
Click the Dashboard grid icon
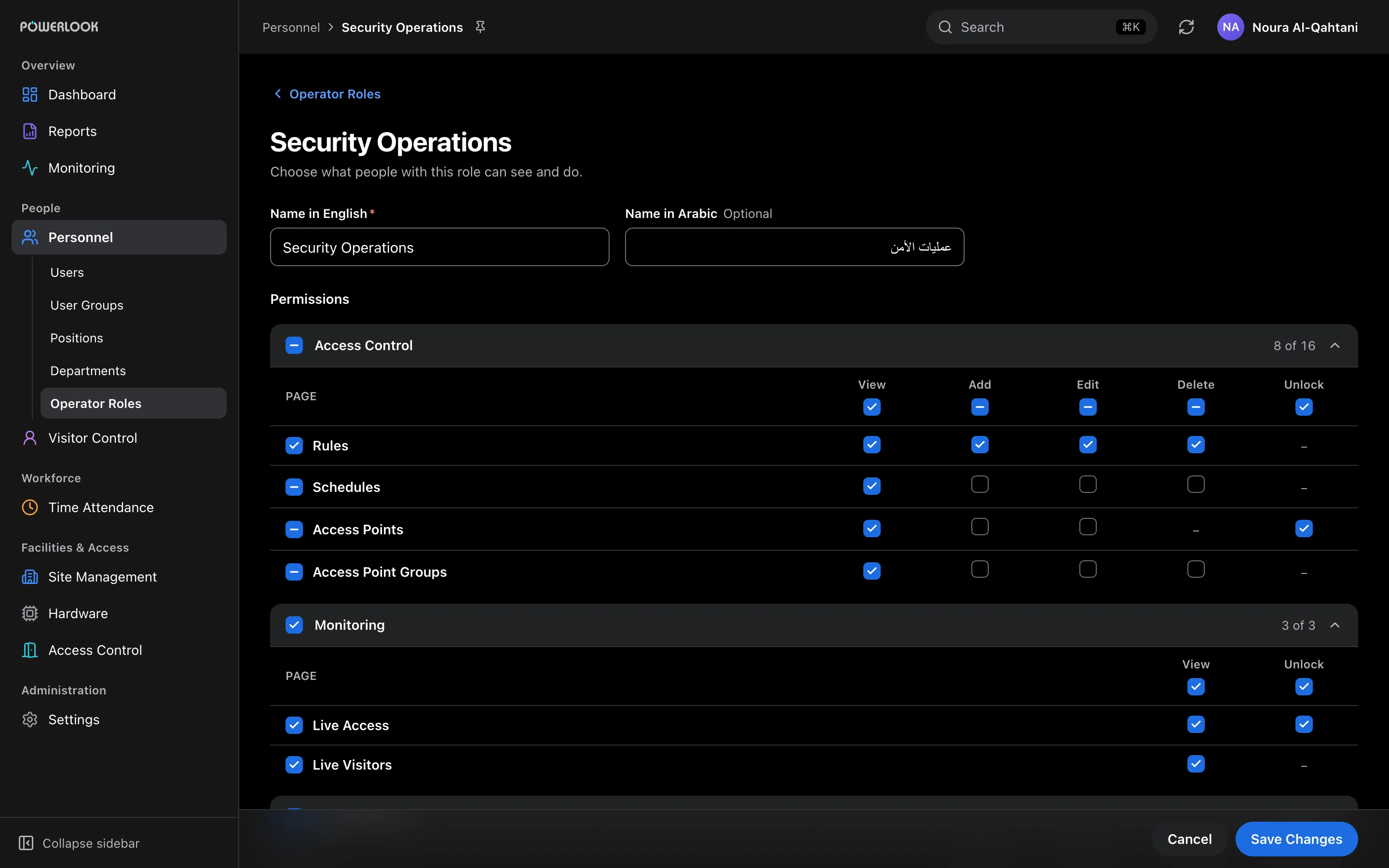tap(30, 95)
